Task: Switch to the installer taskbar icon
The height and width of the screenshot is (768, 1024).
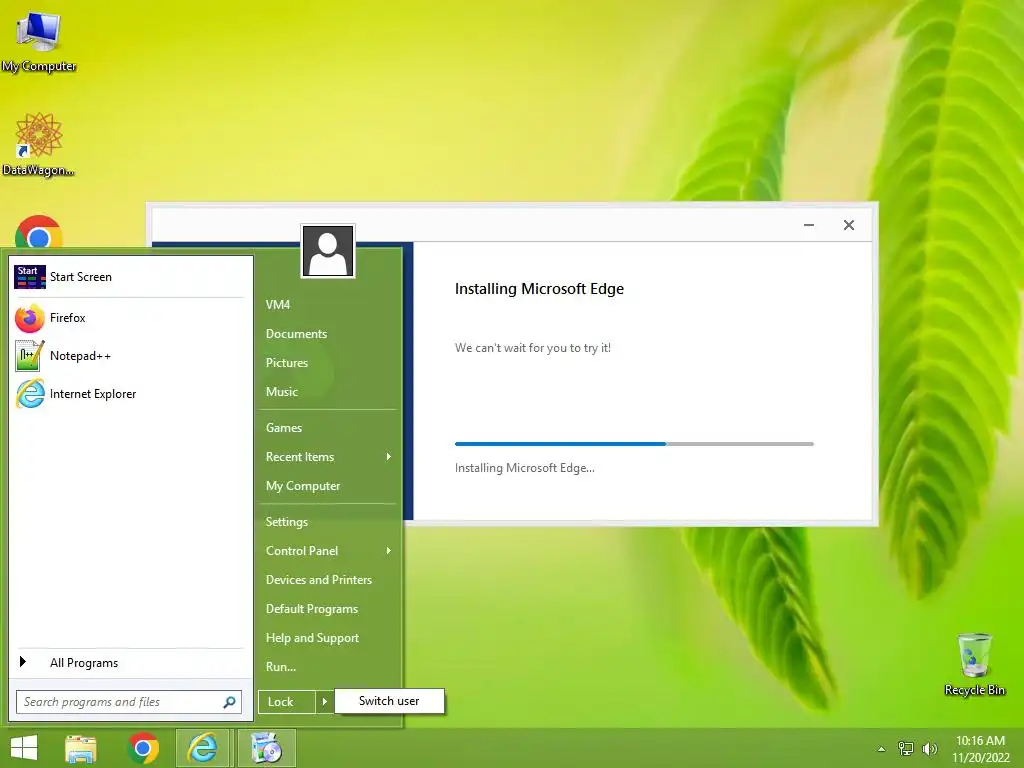Action: tap(266, 748)
